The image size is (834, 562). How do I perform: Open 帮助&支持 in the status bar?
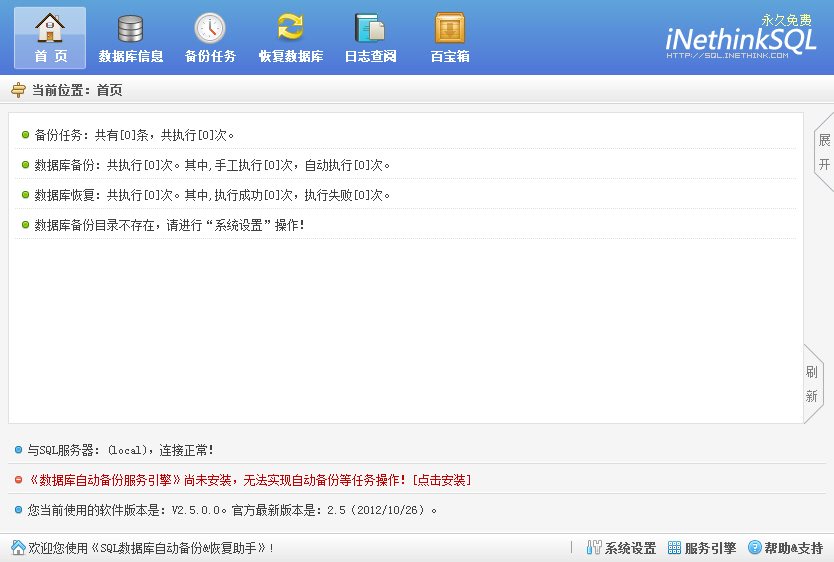pyautogui.click(x=785, y=548)
